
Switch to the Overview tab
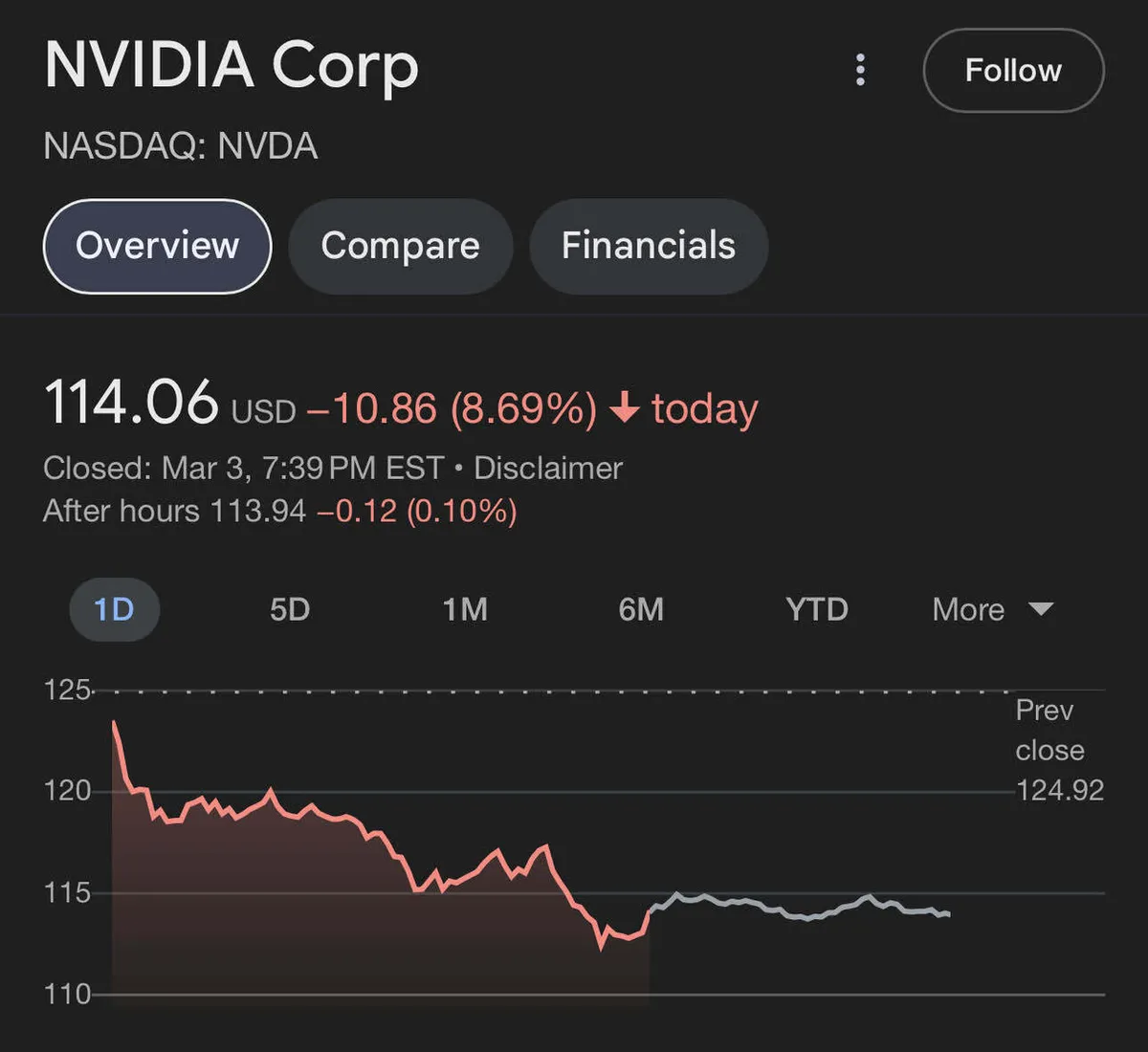pyautogui.click(x=158, y=246)
